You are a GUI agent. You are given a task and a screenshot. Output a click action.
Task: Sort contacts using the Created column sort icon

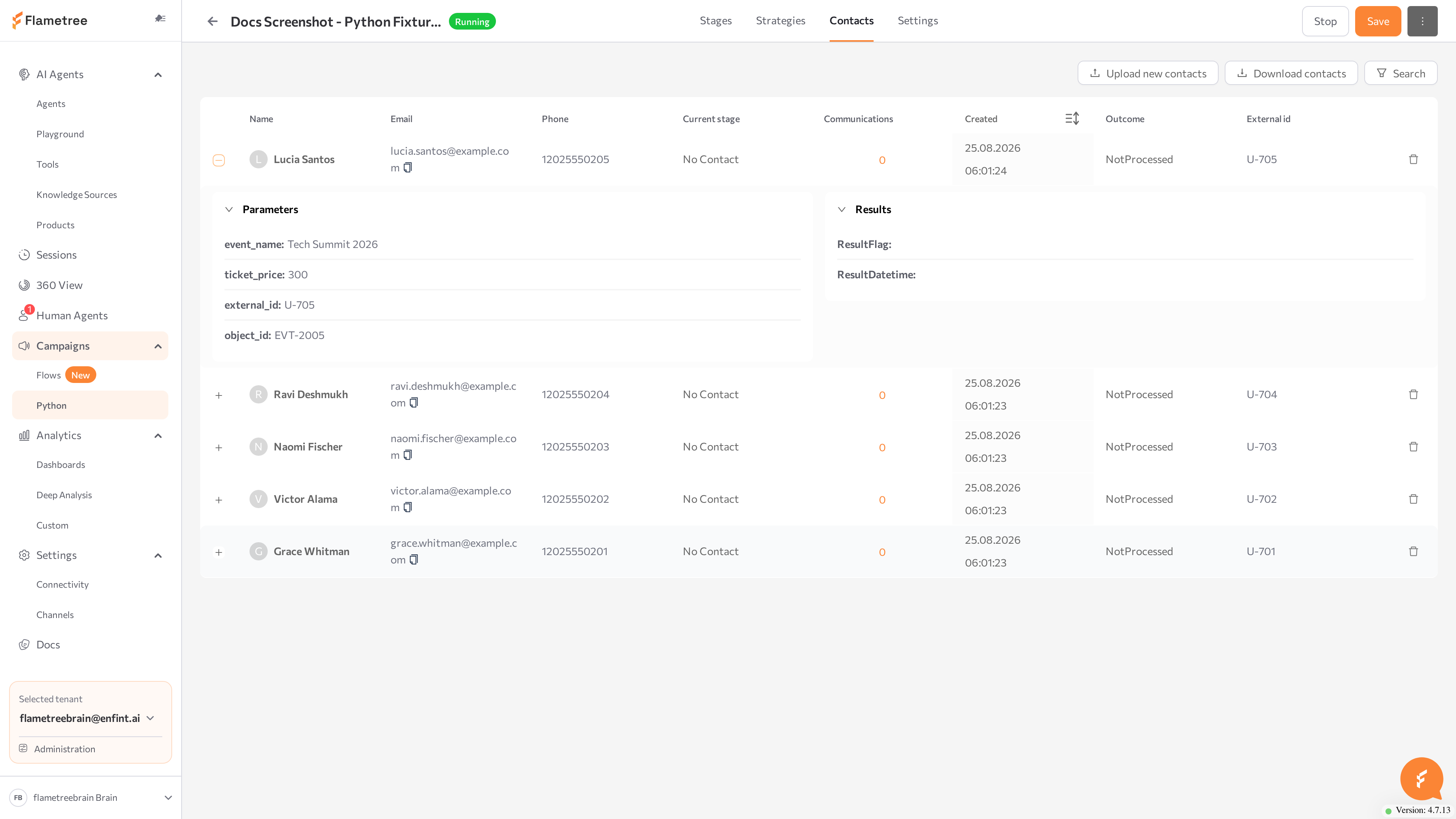click(x=1072, y=119)
